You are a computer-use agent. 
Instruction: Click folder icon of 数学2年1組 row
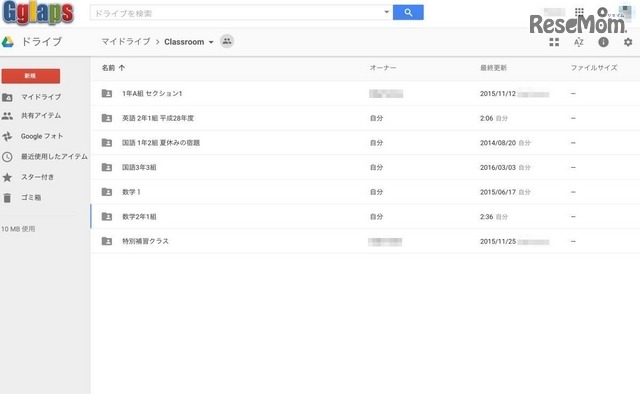(107, 216)
